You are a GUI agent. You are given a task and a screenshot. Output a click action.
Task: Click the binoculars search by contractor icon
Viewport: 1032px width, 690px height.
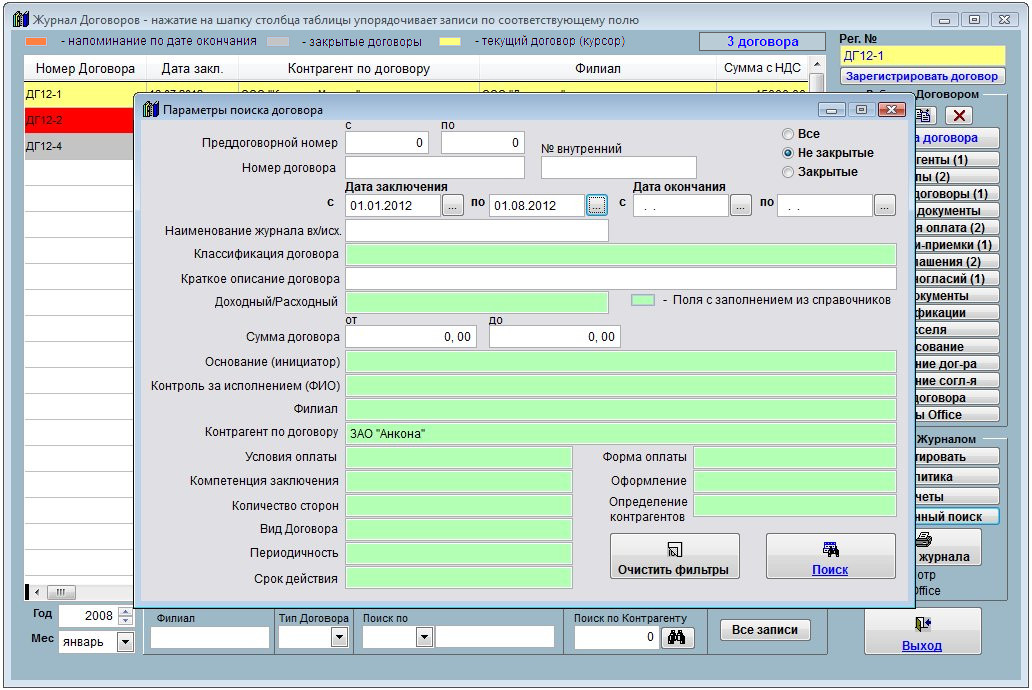pyautogui.click(x=677, y=637)
